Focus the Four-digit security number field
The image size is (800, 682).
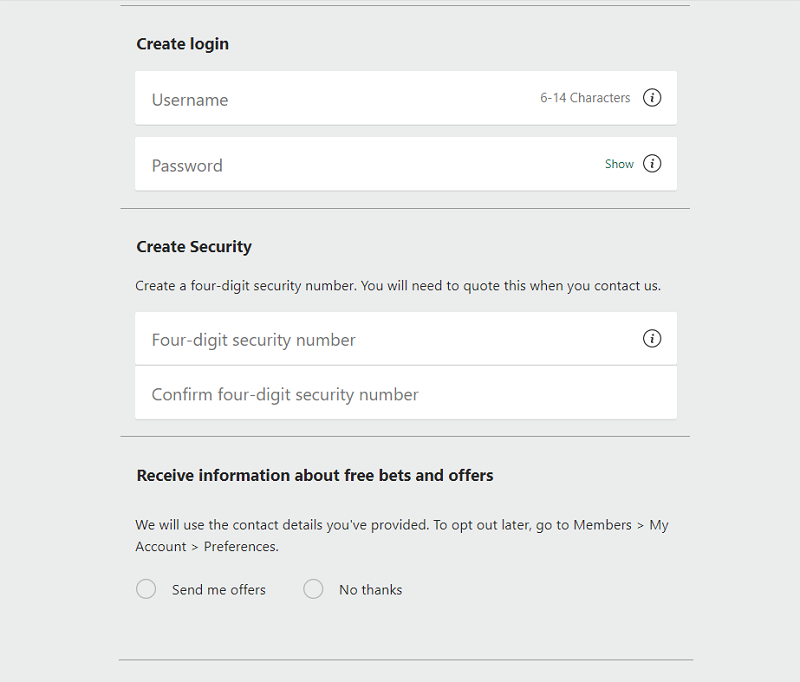click(406, 339)
